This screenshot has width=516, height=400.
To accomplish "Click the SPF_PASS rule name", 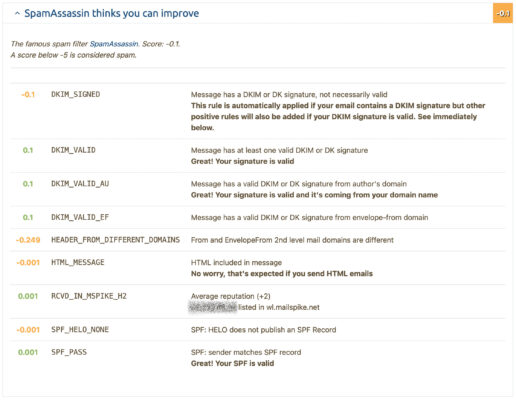I will pyautogui.click(x=69, y=352).
